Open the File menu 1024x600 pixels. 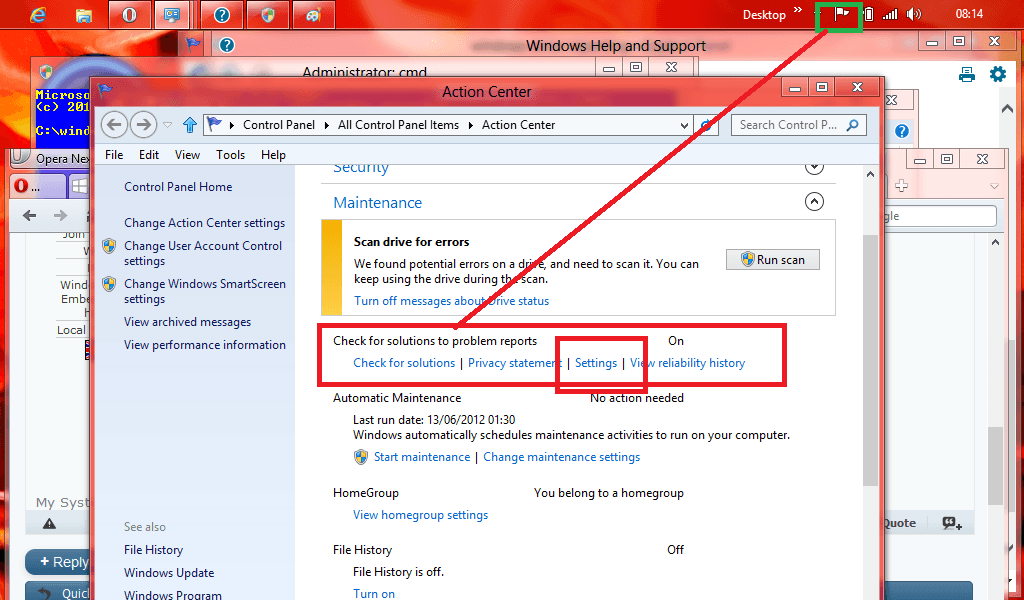(x=114, y=155)
